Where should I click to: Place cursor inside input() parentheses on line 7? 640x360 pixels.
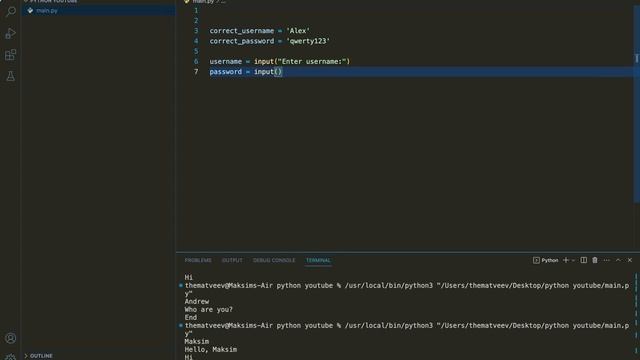pos(278,72)
